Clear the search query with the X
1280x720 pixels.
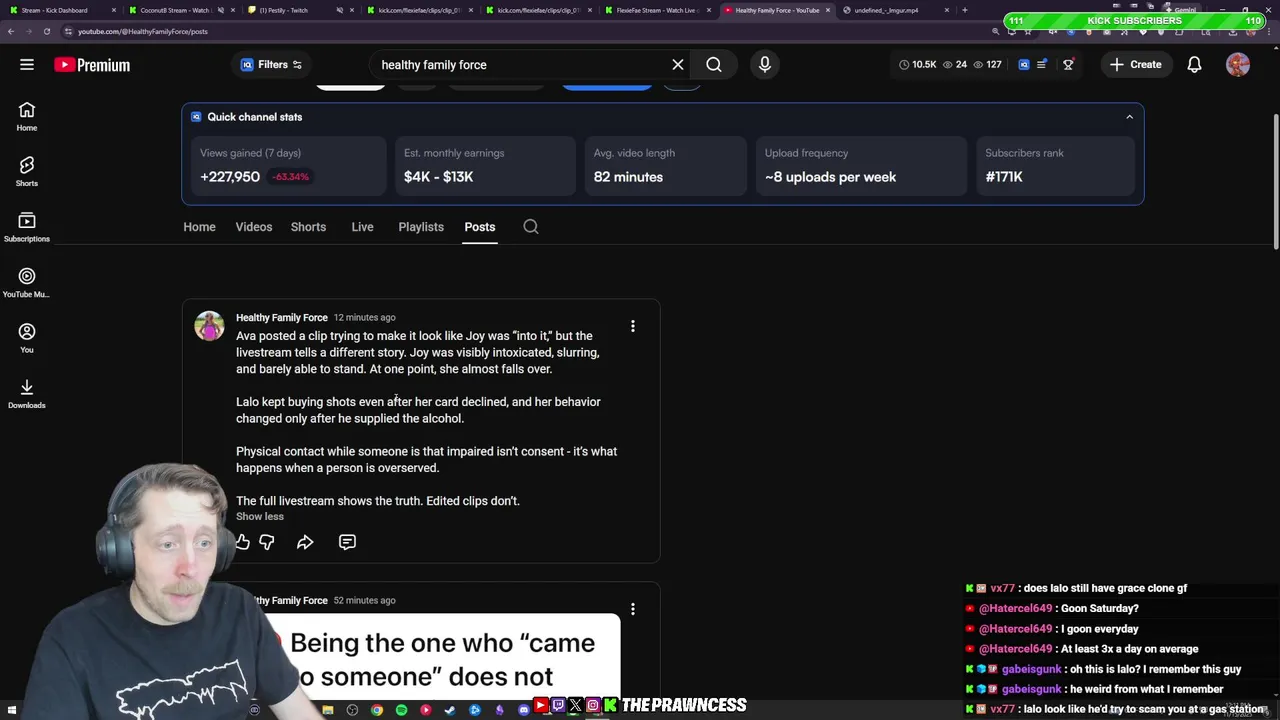(678, 65)
